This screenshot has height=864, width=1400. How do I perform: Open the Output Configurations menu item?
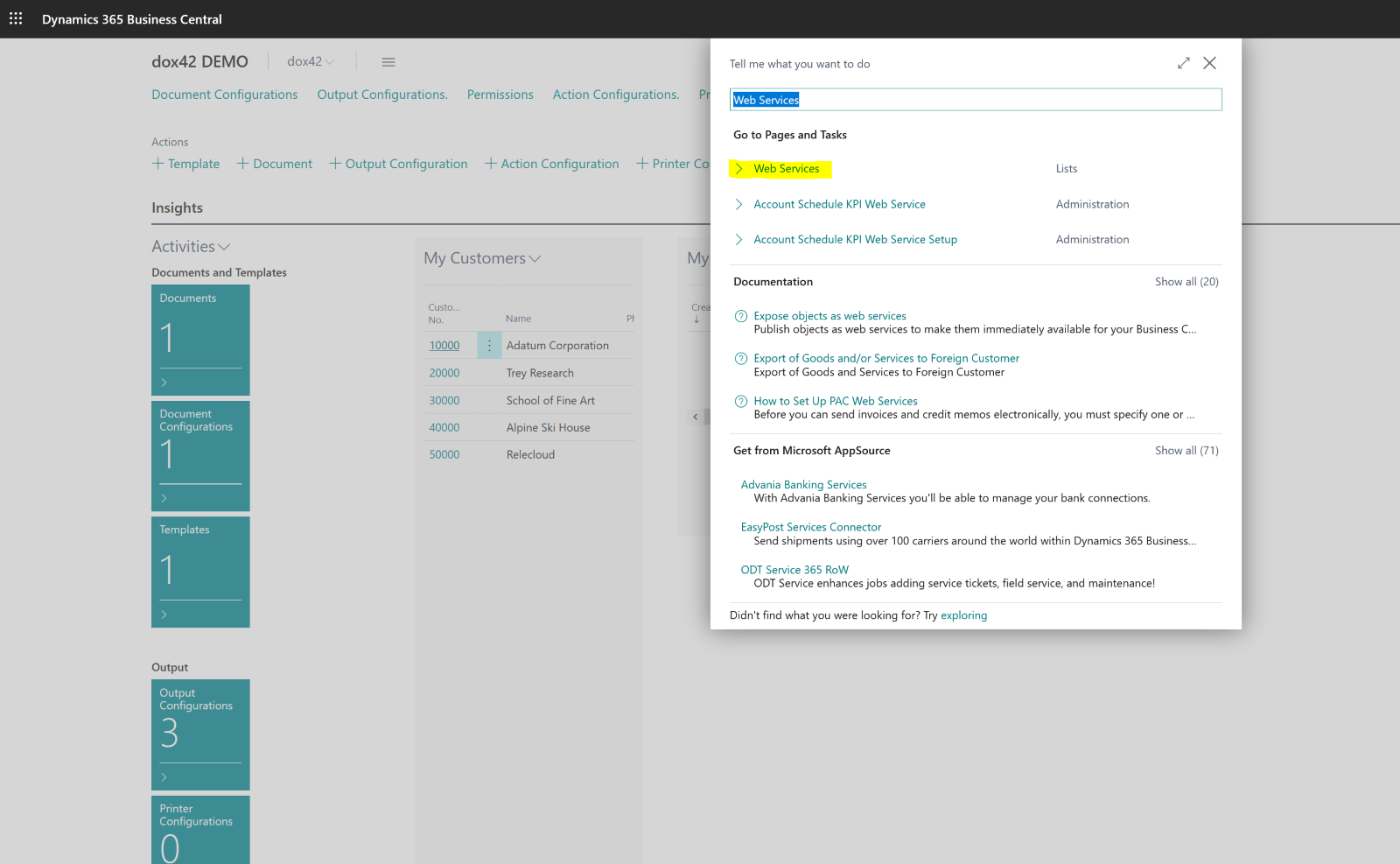[382, 95]
